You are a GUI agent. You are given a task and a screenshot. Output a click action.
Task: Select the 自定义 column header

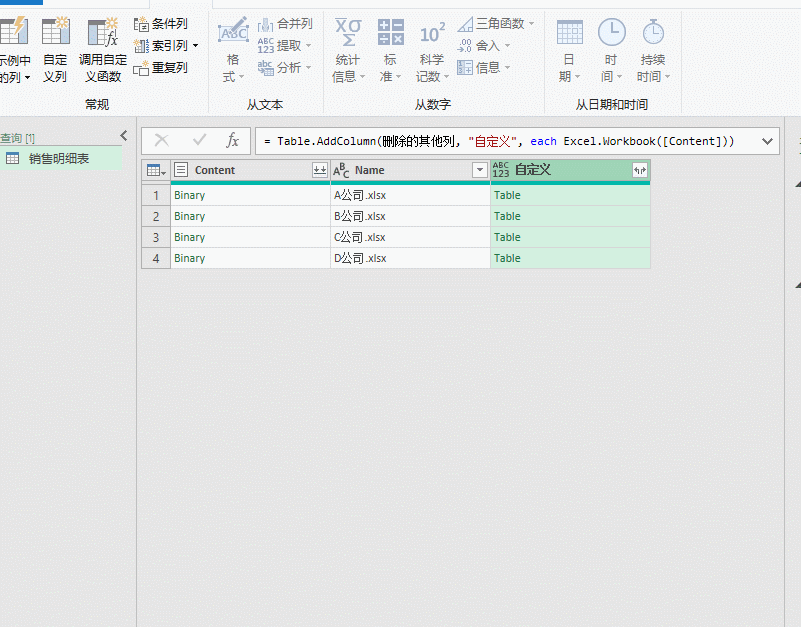coord(570,170)
